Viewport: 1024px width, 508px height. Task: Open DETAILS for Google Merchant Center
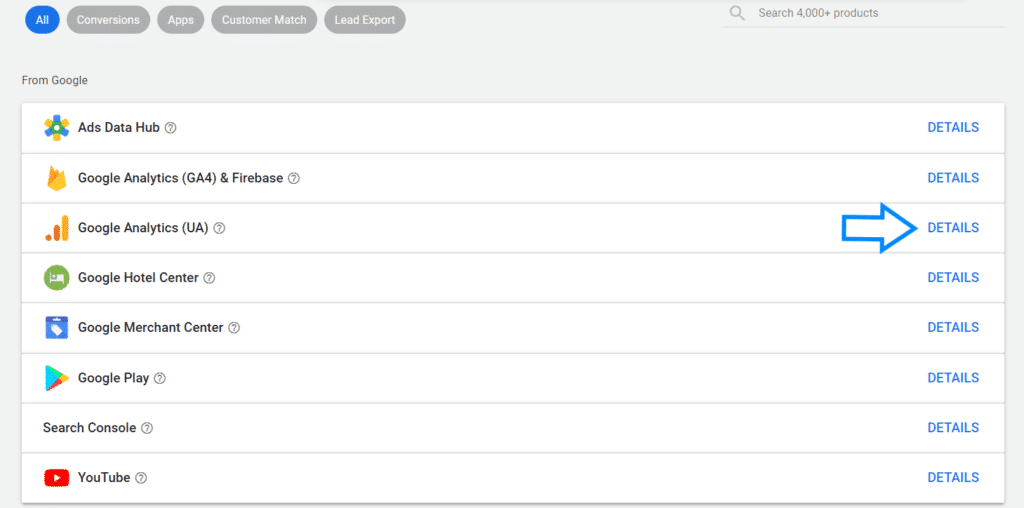pos(953,327)
